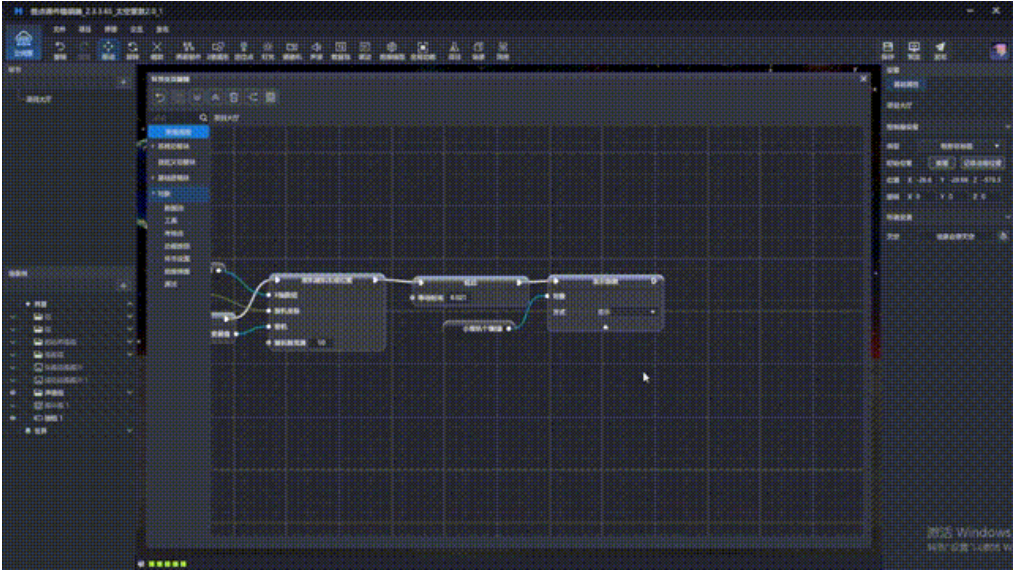This screenshot has height=573, width=1015.
Task: Toggle the eye icon beside the camera hierarchy item
Action: coord(13,418)
